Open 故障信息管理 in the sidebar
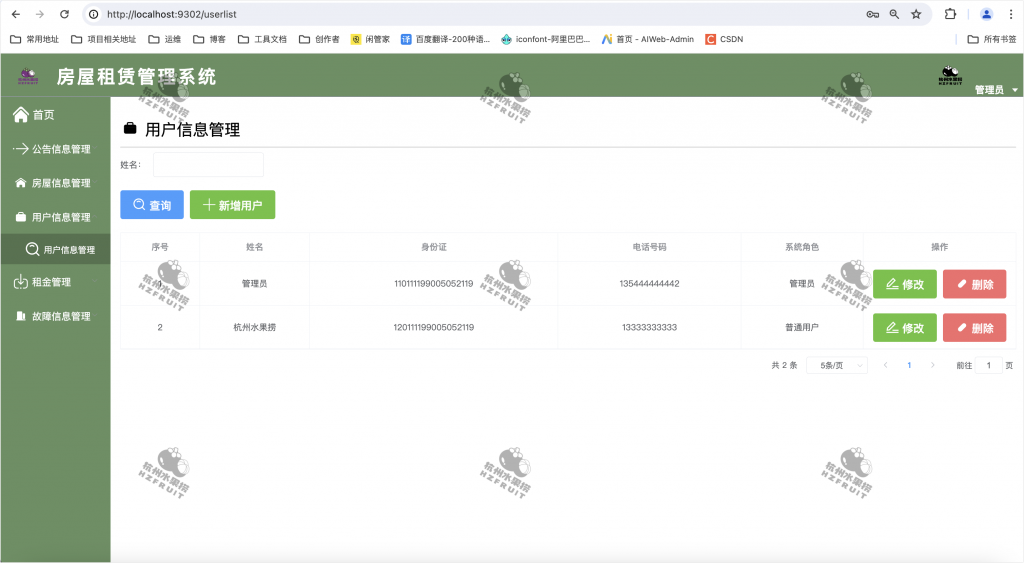 (56, 316)
